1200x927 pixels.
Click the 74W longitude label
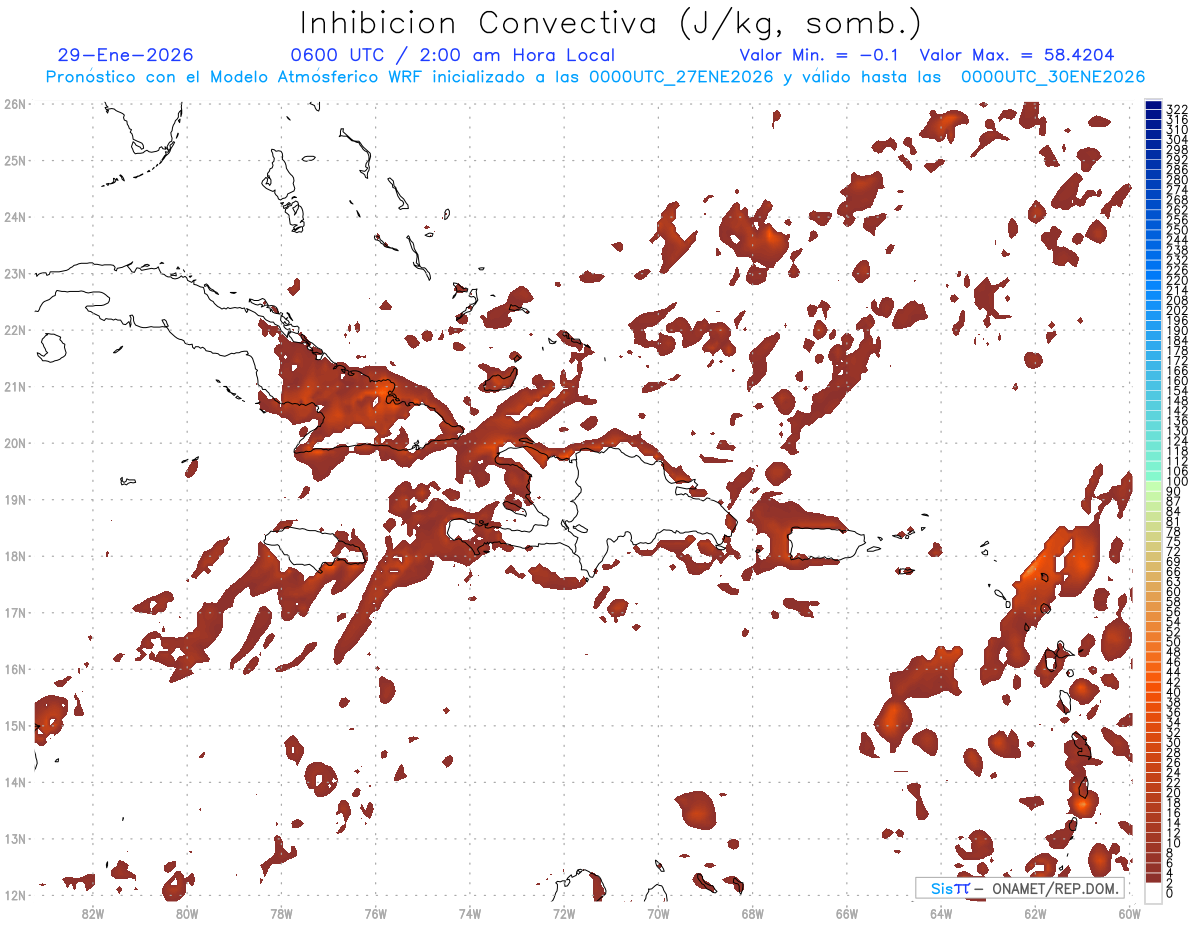tap(469, 913)
